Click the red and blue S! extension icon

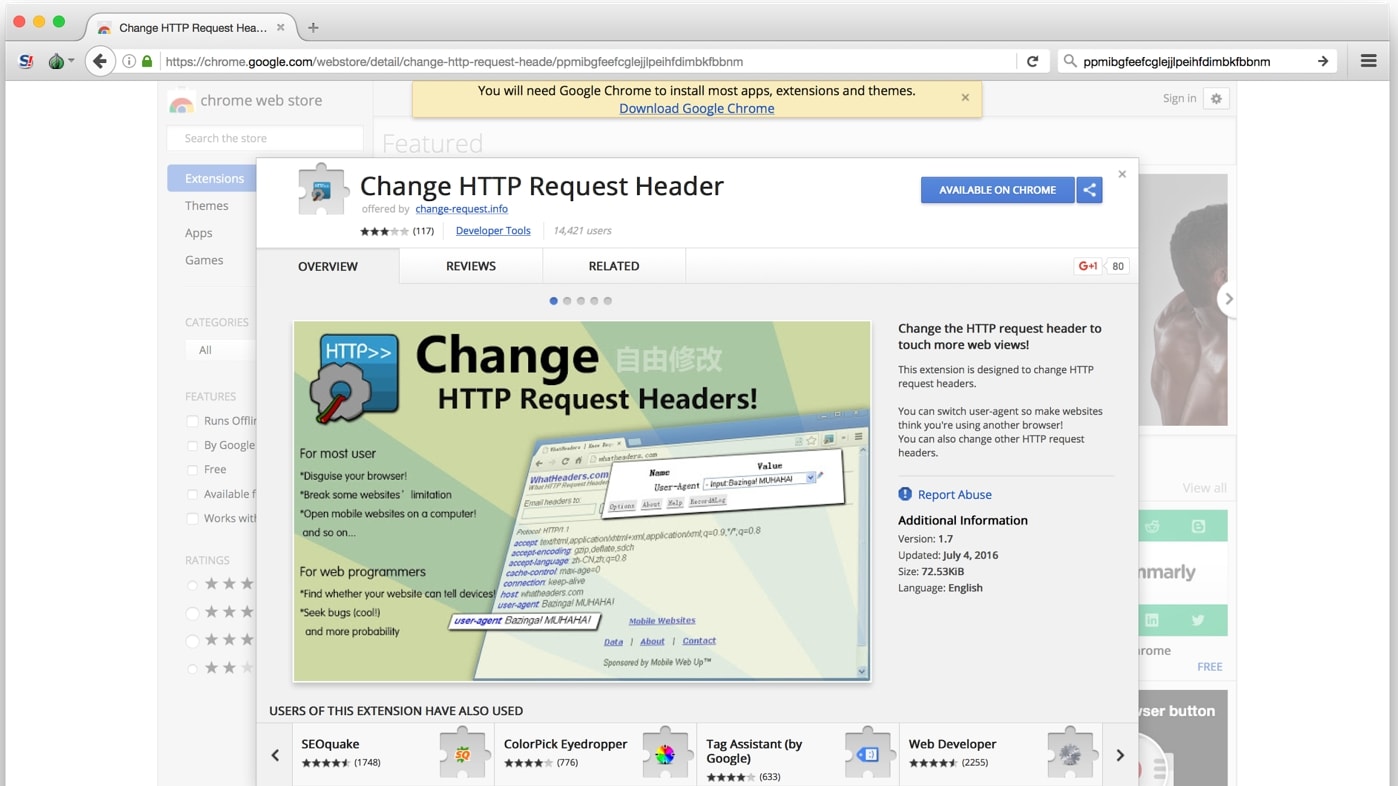[x=26, y=62]
